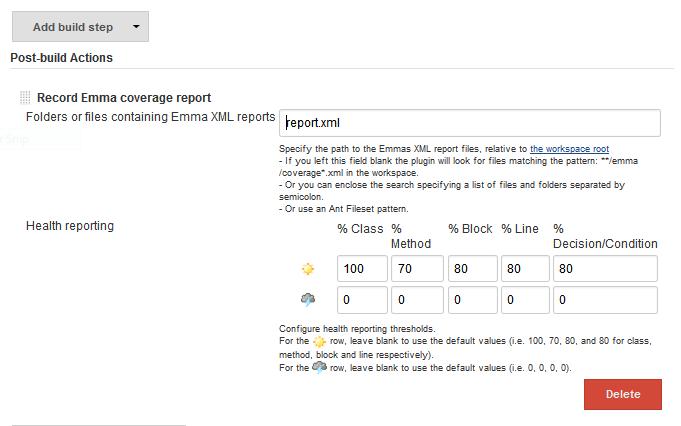Click the sun icon in the help text
This screenshot has height=426, width=681.
tap(319, 342)
